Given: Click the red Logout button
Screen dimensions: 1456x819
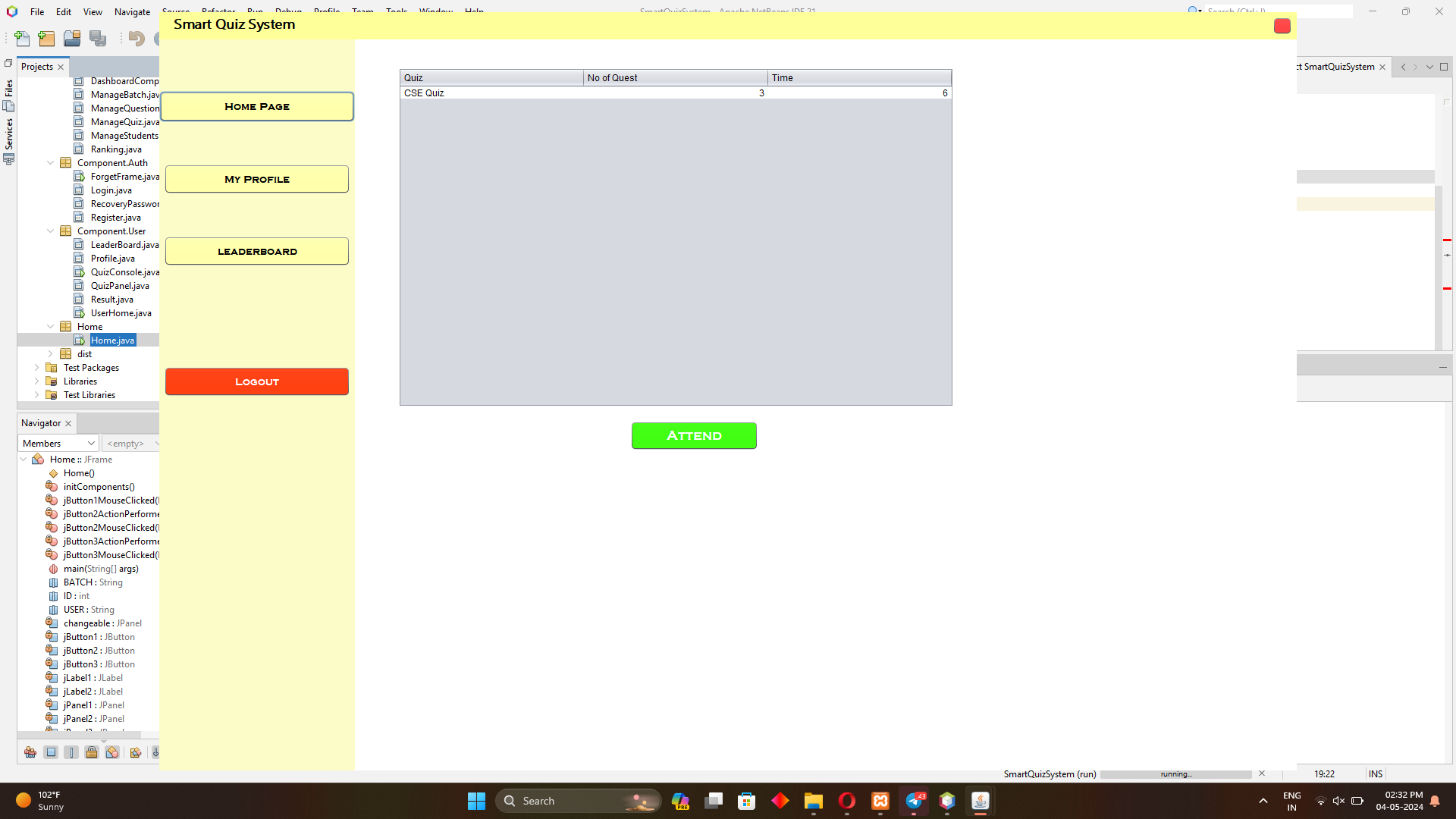Looking at the screenshot, I should (257, 381).
